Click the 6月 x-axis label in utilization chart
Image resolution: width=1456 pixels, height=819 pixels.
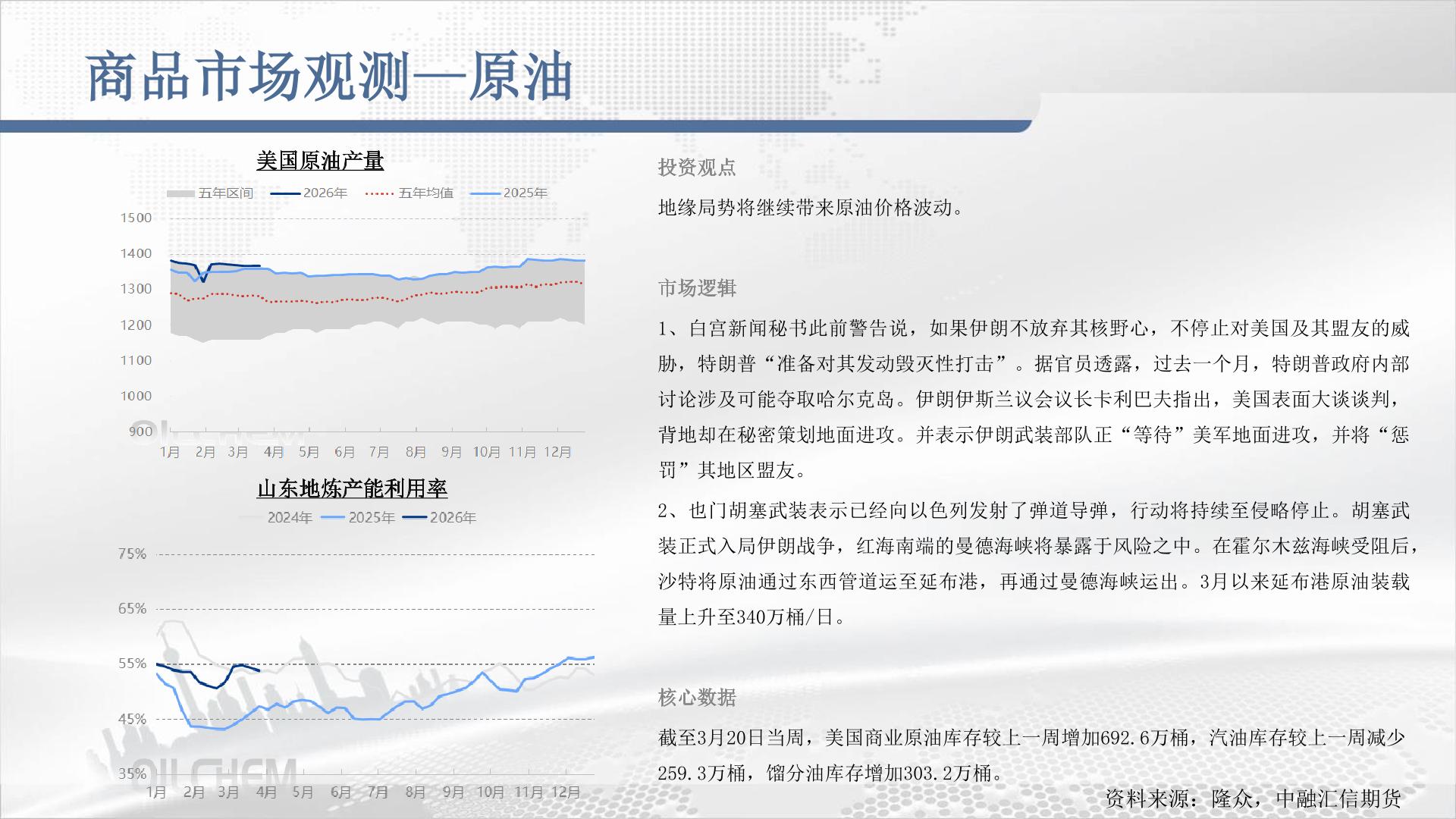[x=340, y=792]
